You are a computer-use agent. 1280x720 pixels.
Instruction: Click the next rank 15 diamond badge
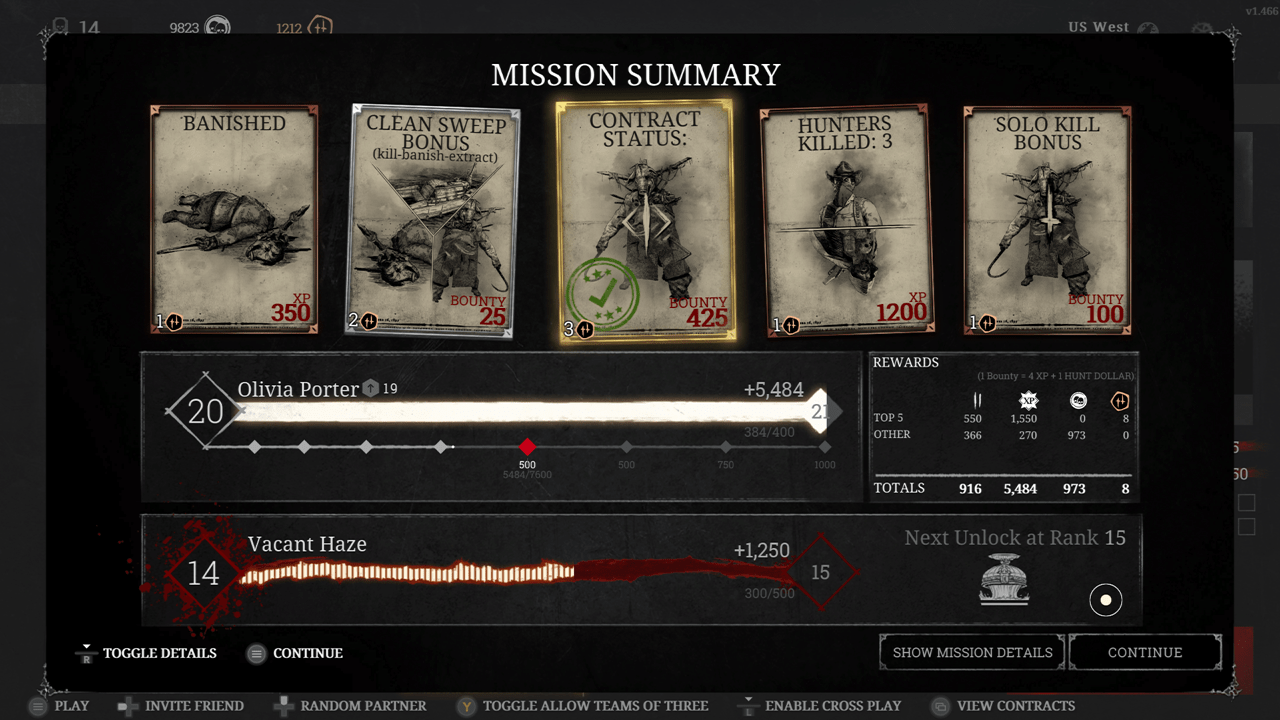click(x=820, y=573)
